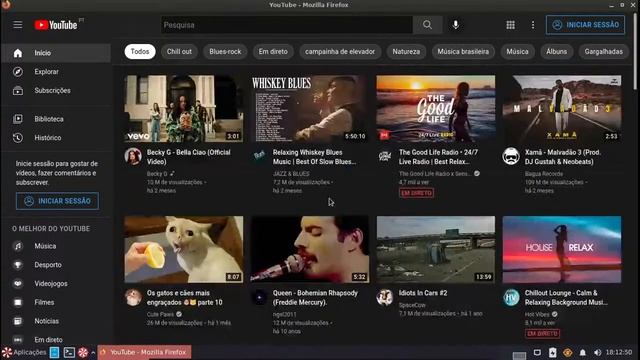Select the Álbuns filter chip
The width and height of the screenshot is (640, 360).
(557, 52)
